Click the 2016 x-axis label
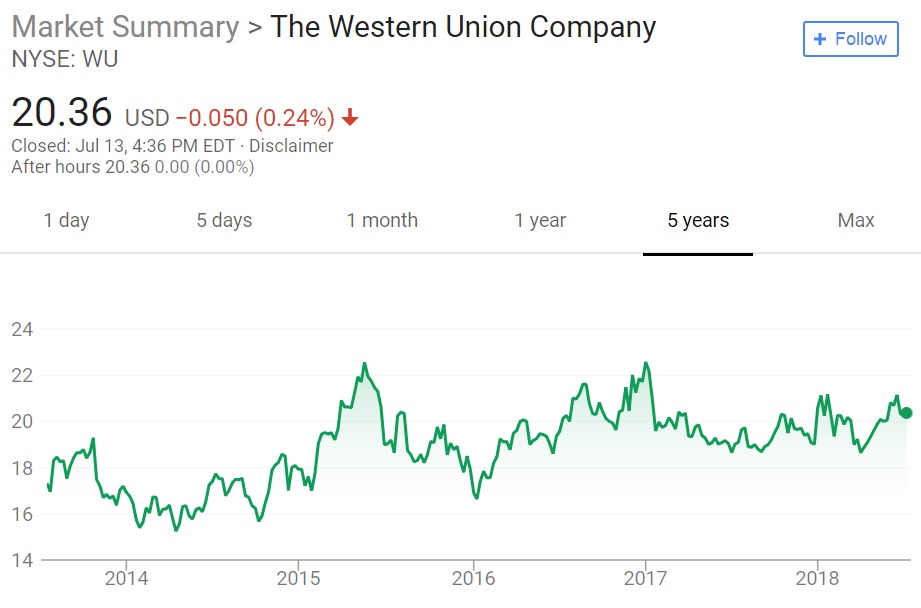Image resolution: width=921 pixels, height=608 pixels. [473, 579]
